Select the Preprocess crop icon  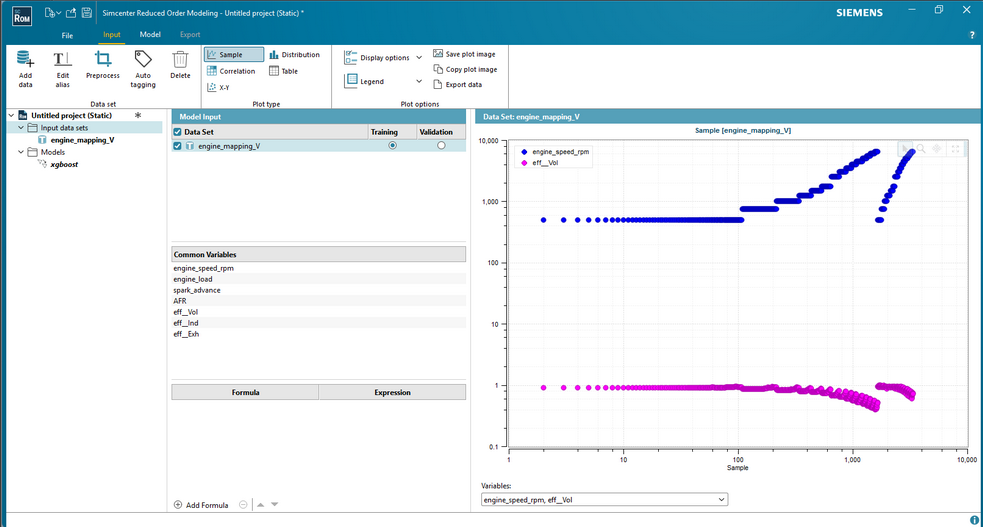tap(102, 60)
